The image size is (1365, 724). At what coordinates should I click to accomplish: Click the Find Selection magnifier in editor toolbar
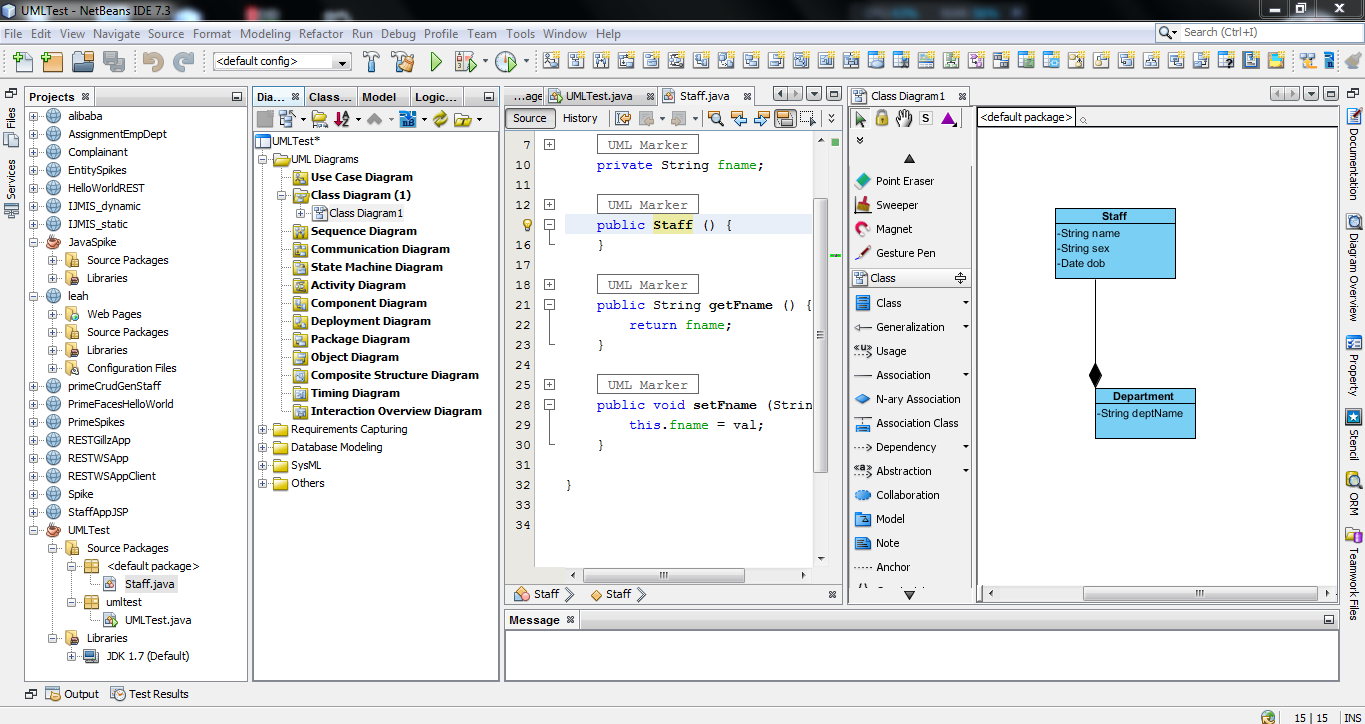pyautogui.click(x=716, y=118)
